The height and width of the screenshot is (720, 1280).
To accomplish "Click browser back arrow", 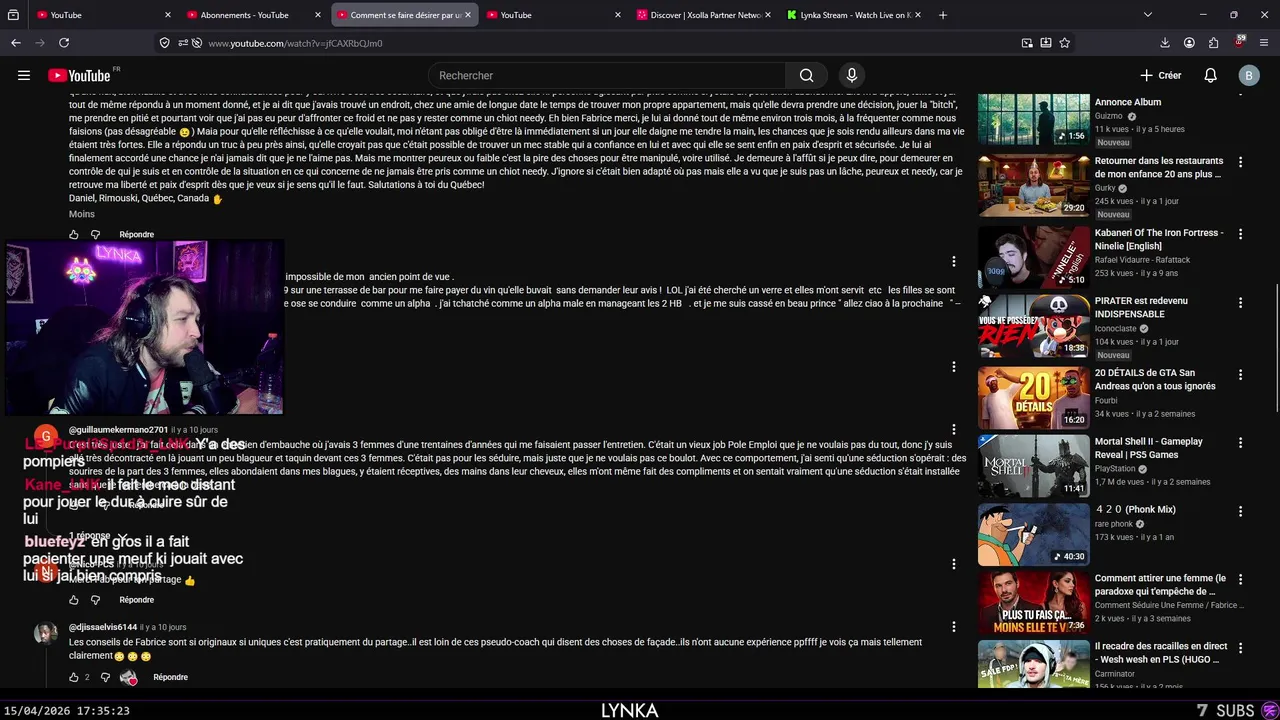I will (x=16, y=43).
